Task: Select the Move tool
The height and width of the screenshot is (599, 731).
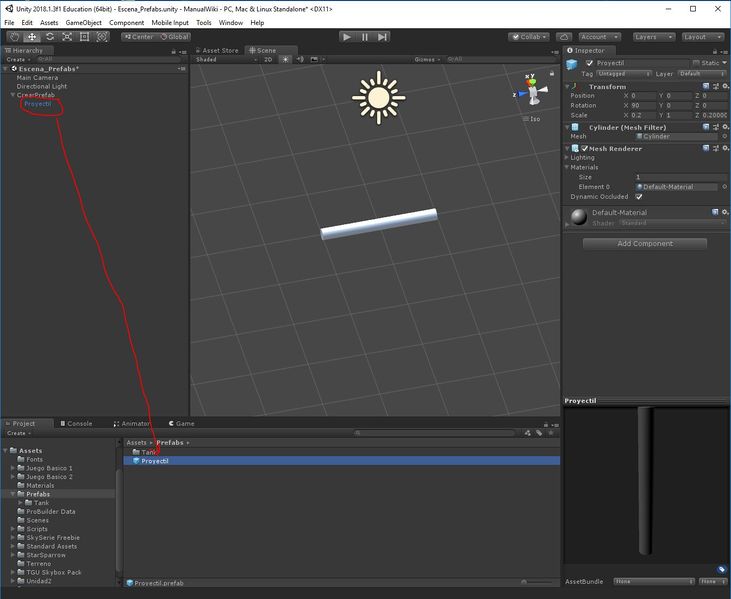Action: (32, 37)
